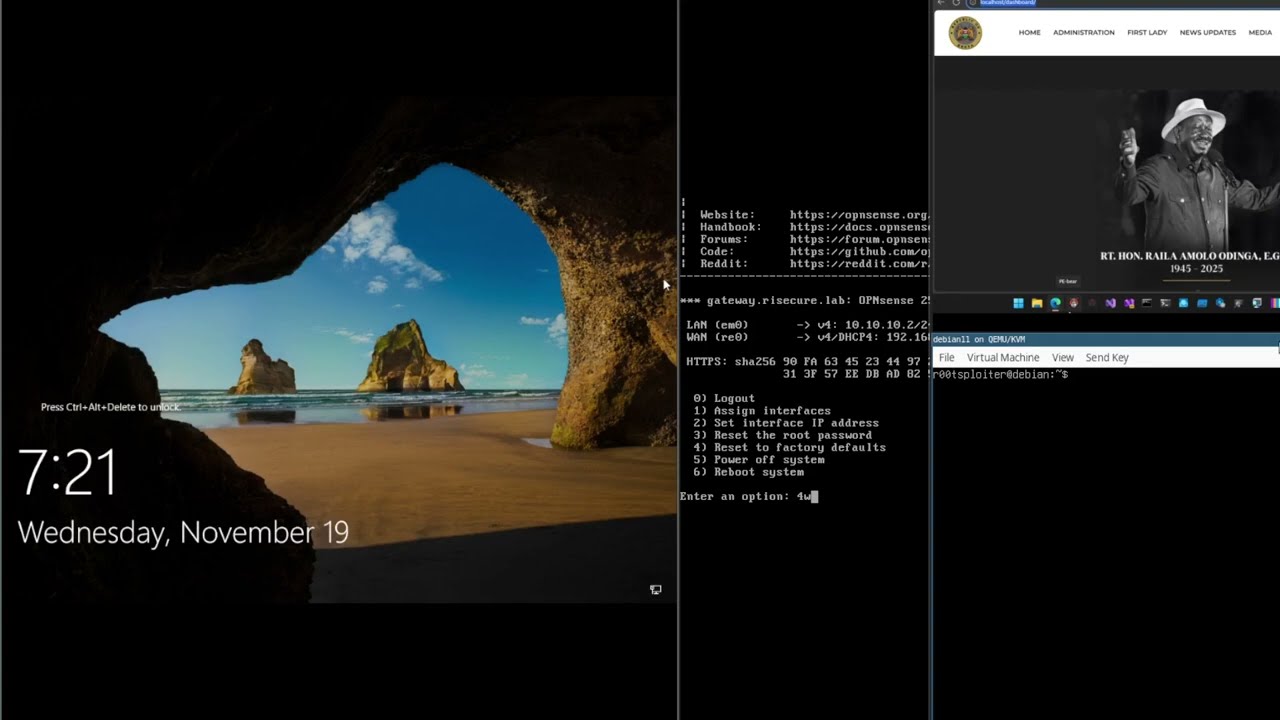The width and height of the screenshot is (1280, 720).
Task: Click 'Press Ctrl+Alt+Delete to unlock' text
Action: click(111, 407)
